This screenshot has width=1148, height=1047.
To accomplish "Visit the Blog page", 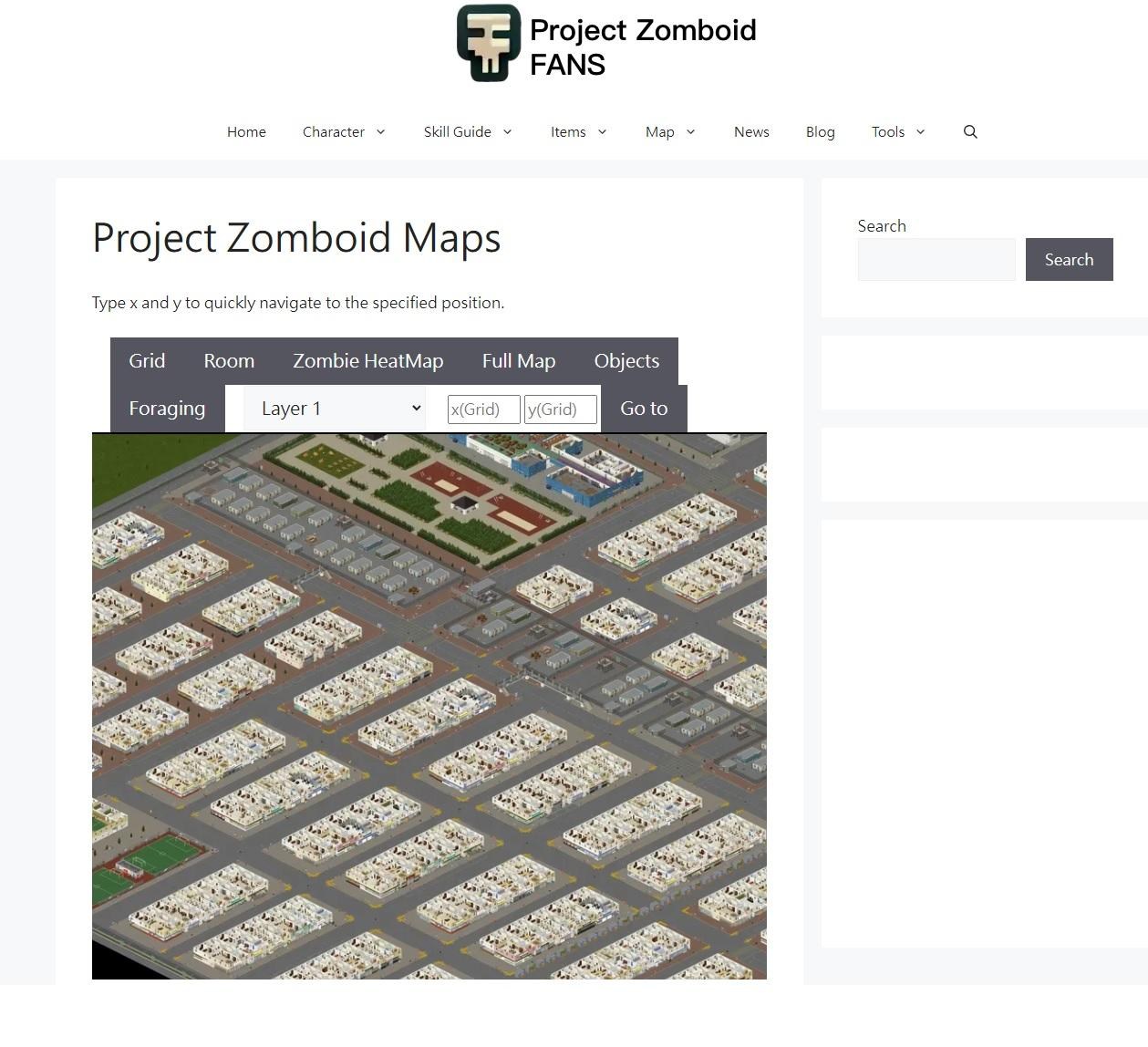I will (x=820, y=131).
